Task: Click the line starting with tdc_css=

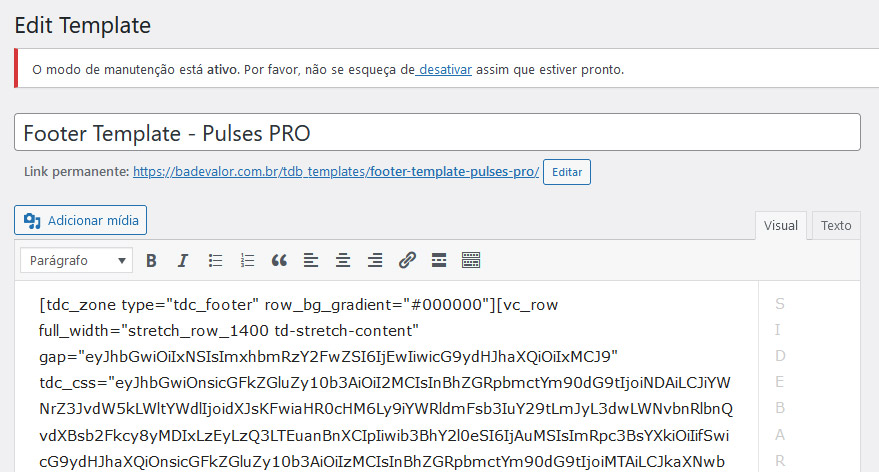Action: tap(385, 383)
